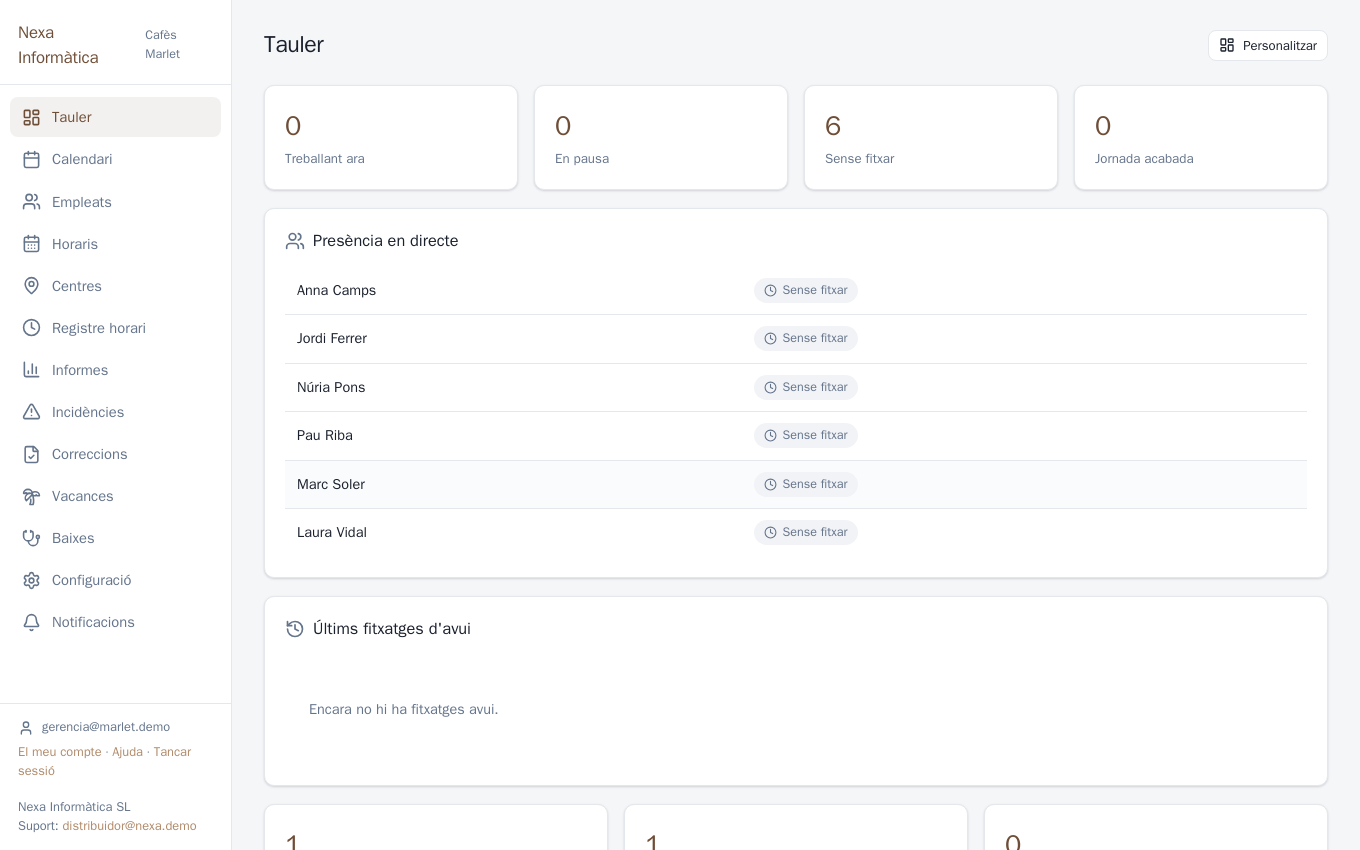
Task: Click the Personalitzar button
Action: point(1268,46)
